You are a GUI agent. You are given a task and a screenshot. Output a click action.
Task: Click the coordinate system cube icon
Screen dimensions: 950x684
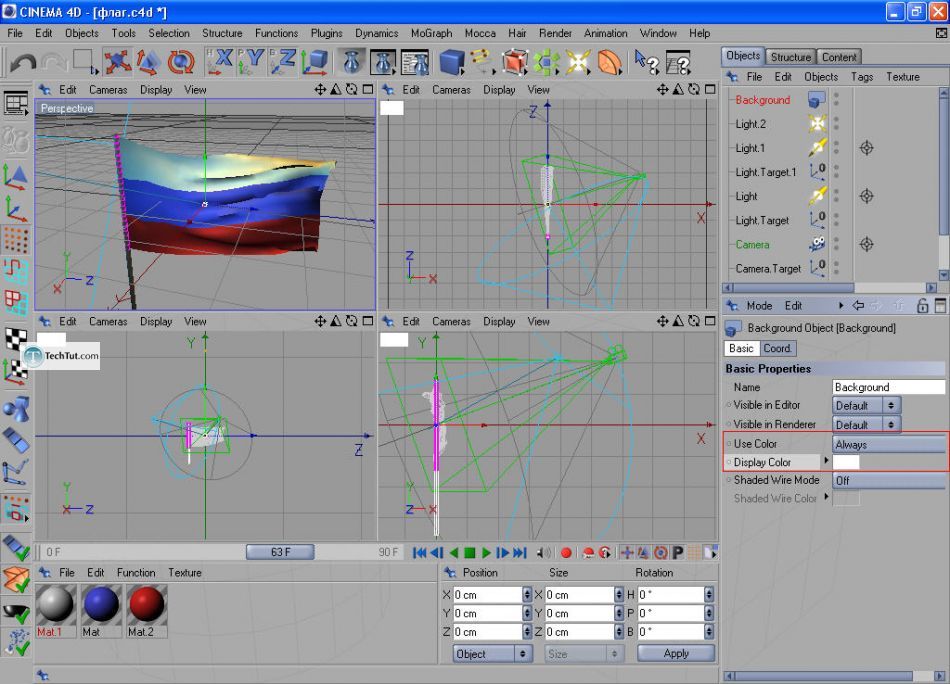pyautogui.click(x=315, y=62)
